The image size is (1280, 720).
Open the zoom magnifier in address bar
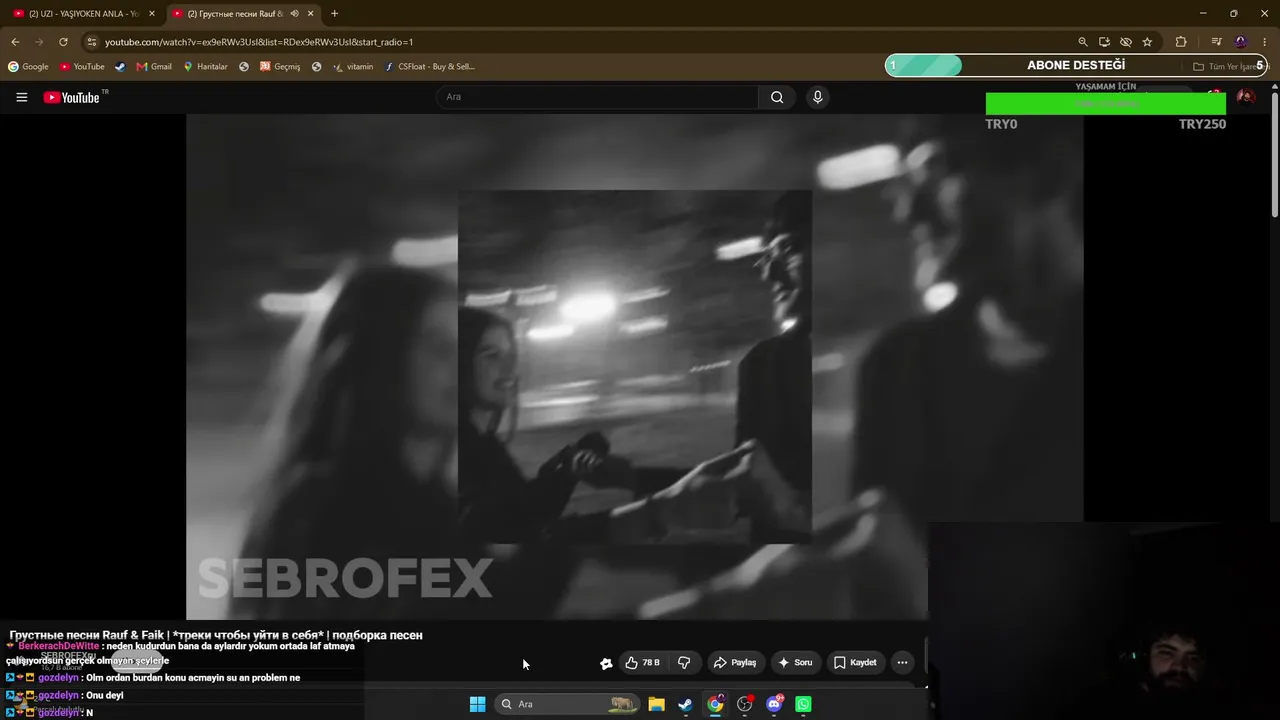(x=1083, y=42)
